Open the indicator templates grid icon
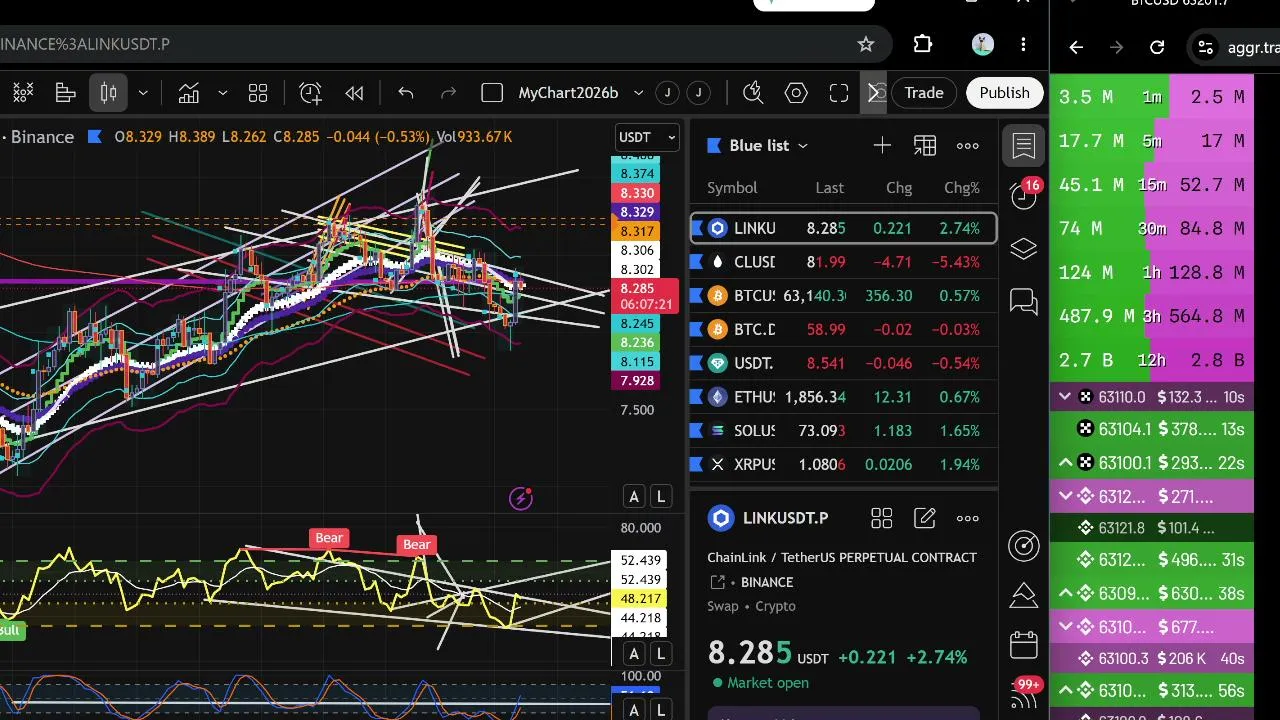 (258, 93)
